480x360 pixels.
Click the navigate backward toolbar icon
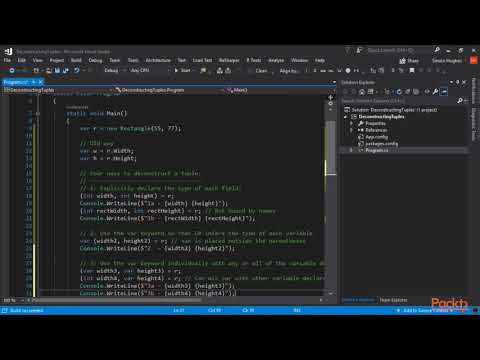tap(12, 70)
